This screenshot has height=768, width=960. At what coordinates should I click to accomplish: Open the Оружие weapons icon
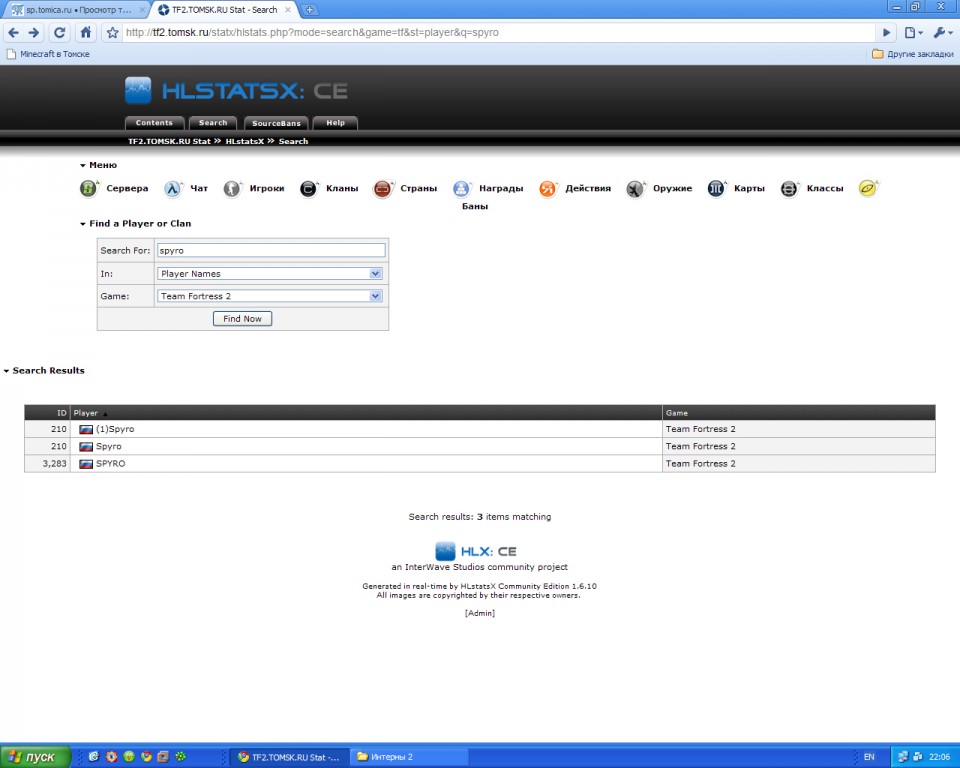pyautogui.click(x=635, y=188)
